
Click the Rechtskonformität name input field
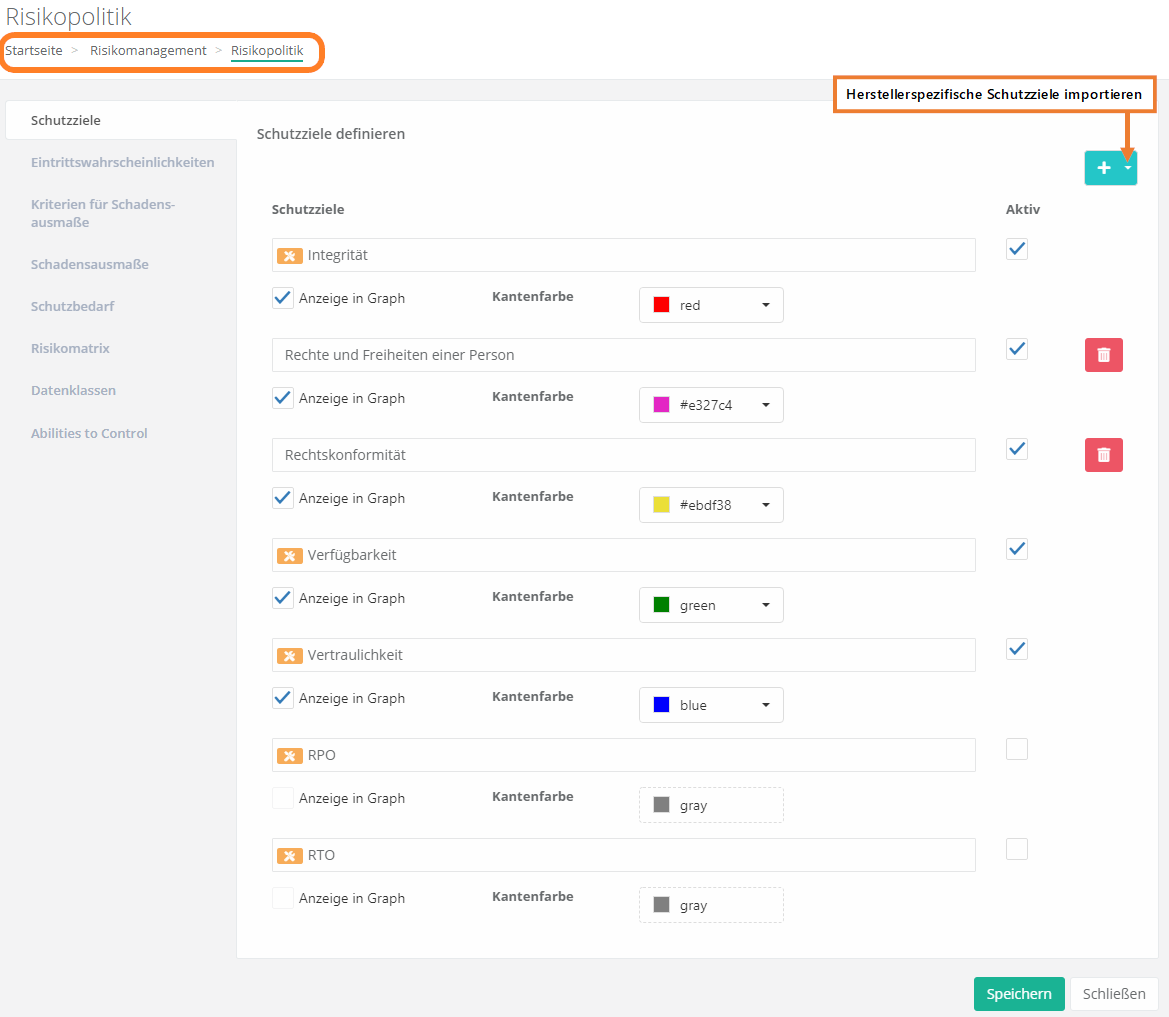tap(623, 455)
